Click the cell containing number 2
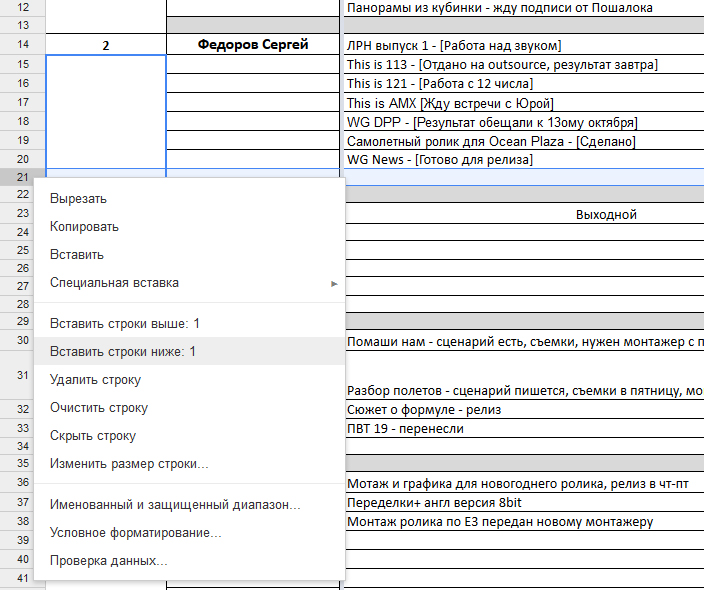The height and width of the screenshot is (590, 704). pos(106,44)
